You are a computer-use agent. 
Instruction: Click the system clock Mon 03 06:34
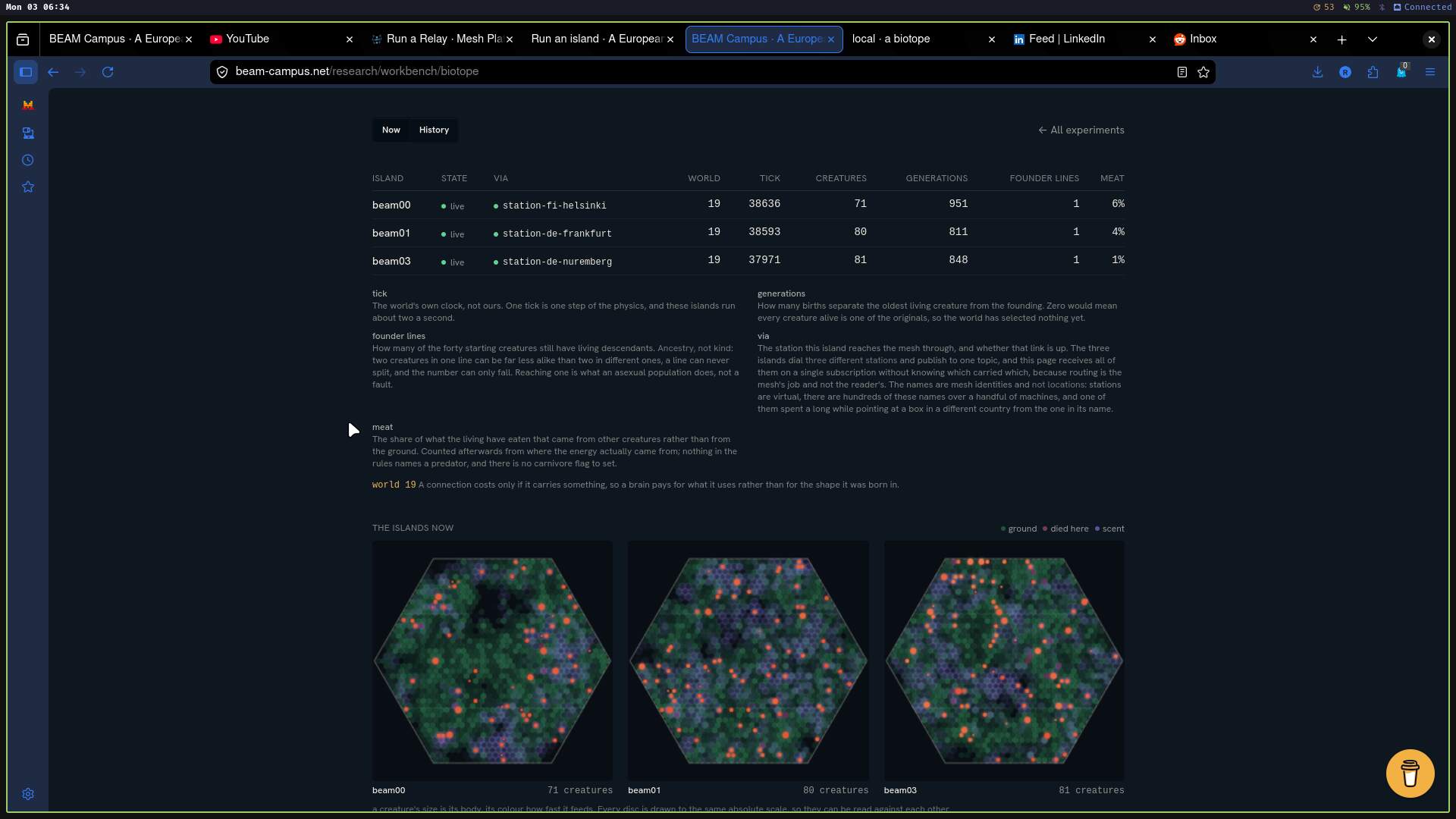(x=38, y=7)
